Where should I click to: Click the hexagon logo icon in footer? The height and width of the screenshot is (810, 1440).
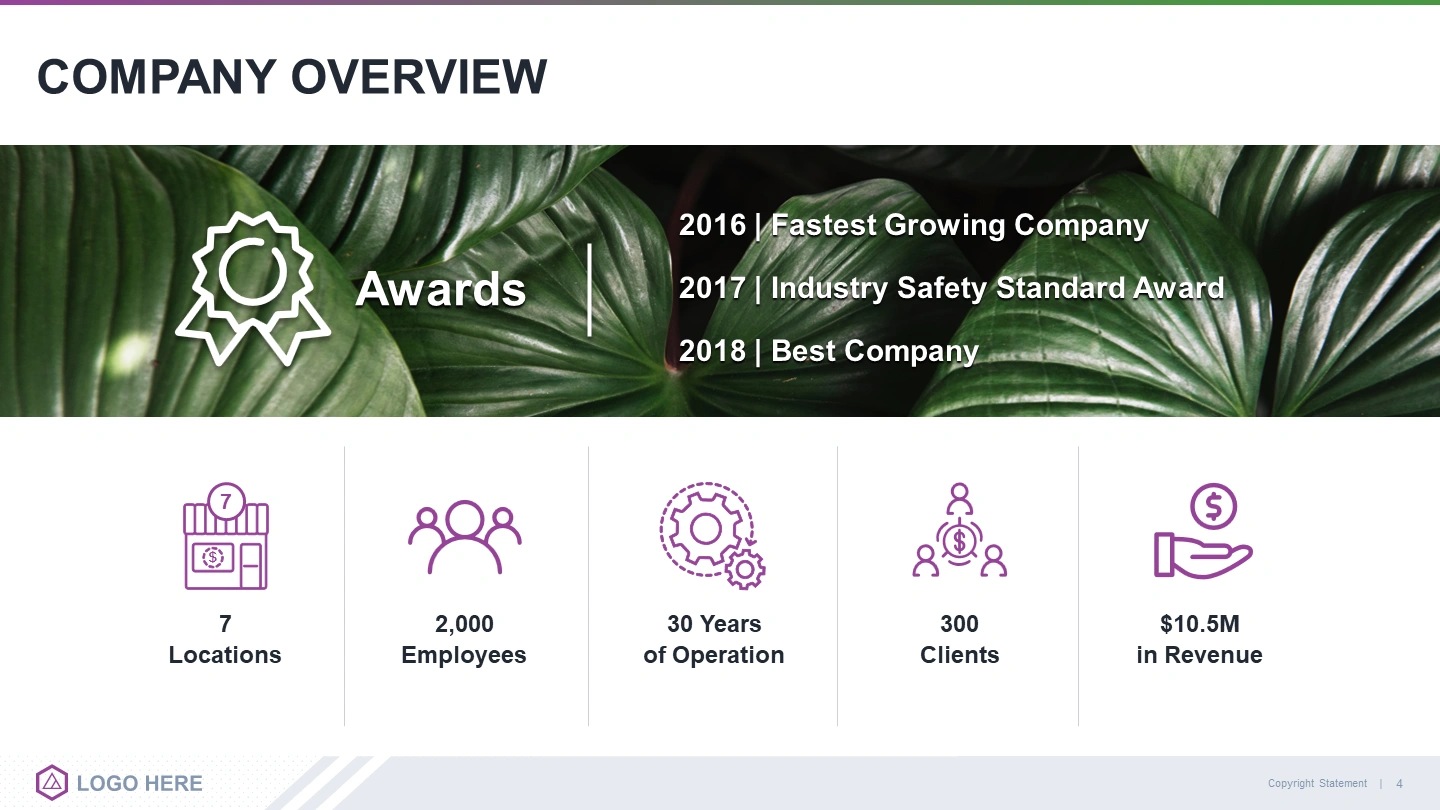coord(52,783)
